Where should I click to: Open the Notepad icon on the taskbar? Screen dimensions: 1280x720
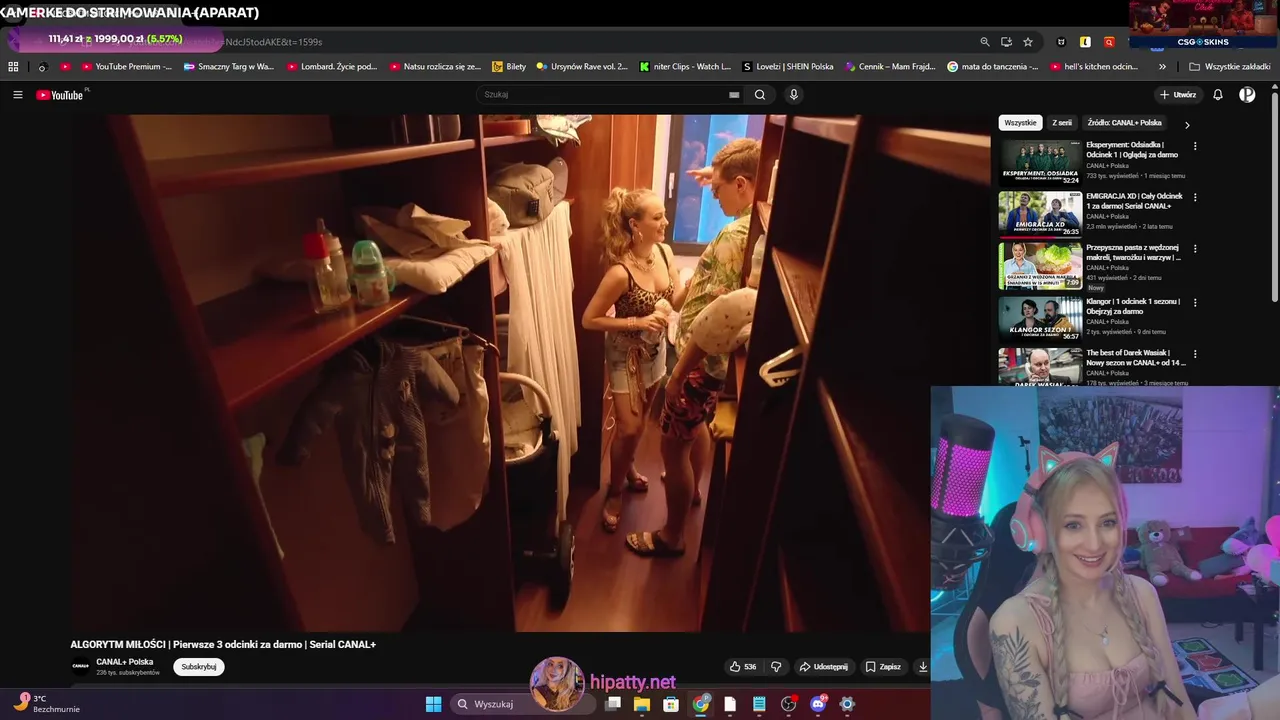[759, 704]
